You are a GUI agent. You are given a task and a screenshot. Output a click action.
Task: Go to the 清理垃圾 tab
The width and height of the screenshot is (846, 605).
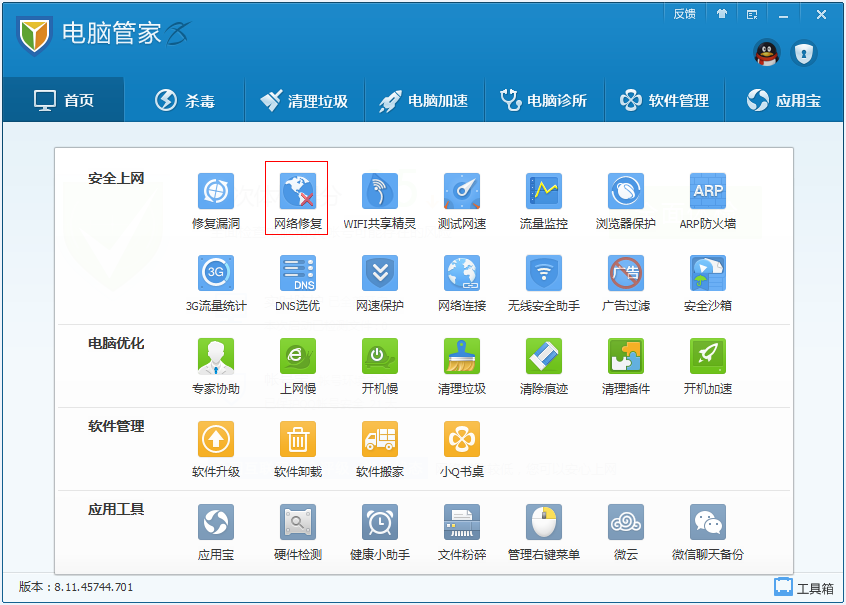[x=303, y=100]
